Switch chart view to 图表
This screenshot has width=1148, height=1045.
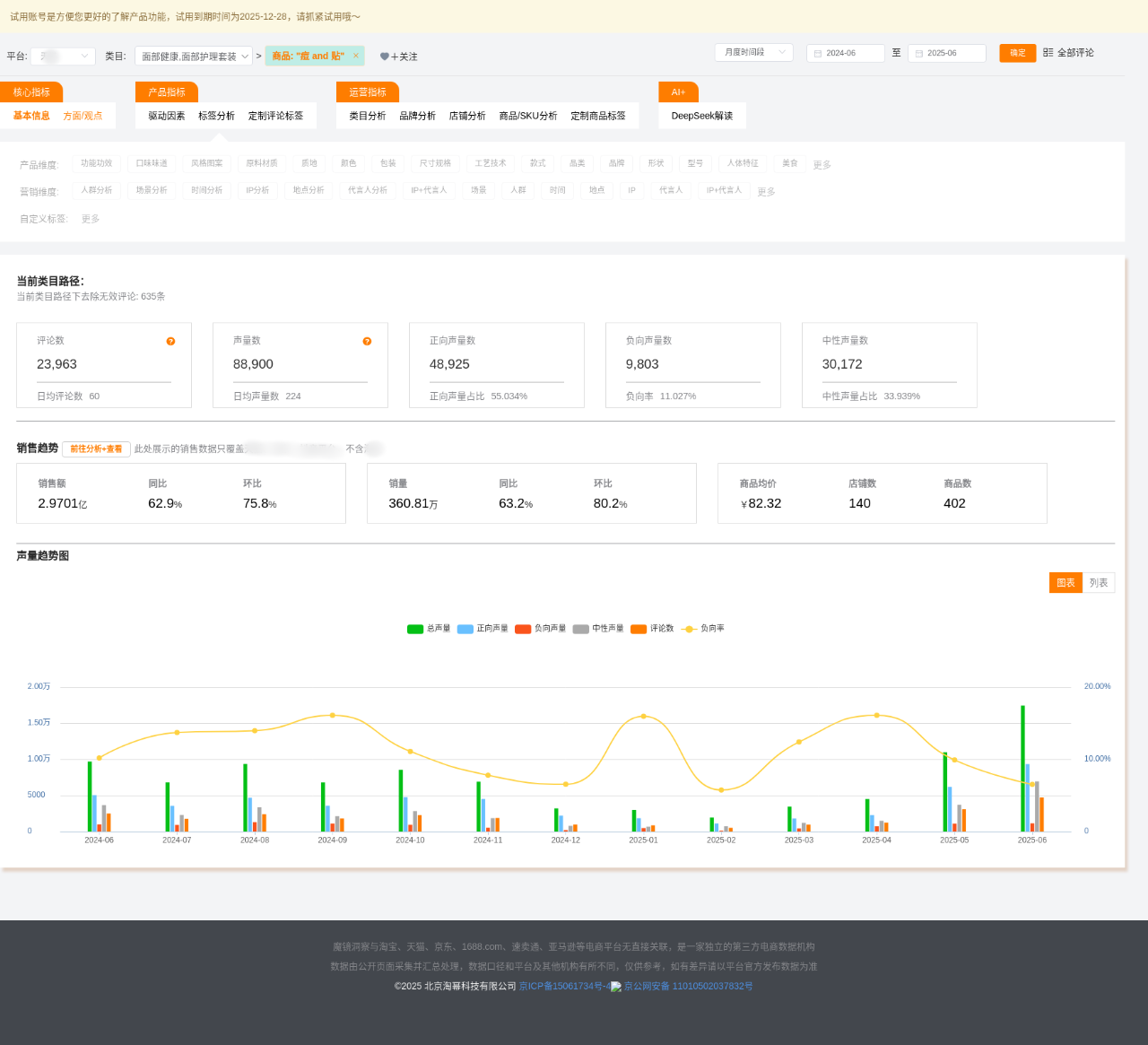1065,583
